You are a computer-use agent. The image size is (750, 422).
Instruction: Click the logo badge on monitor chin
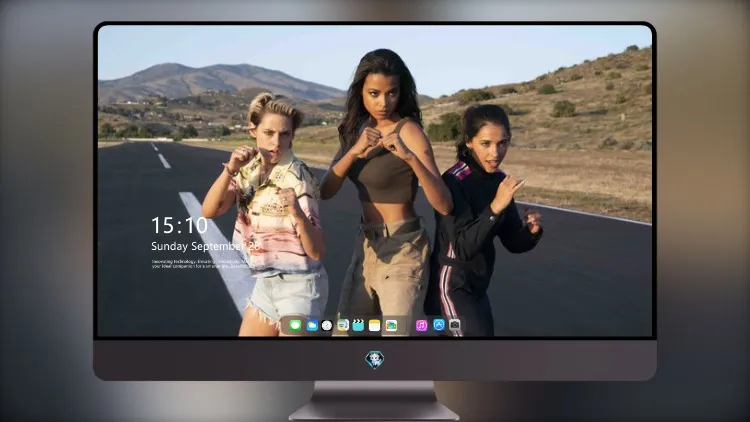coord(375,359)
